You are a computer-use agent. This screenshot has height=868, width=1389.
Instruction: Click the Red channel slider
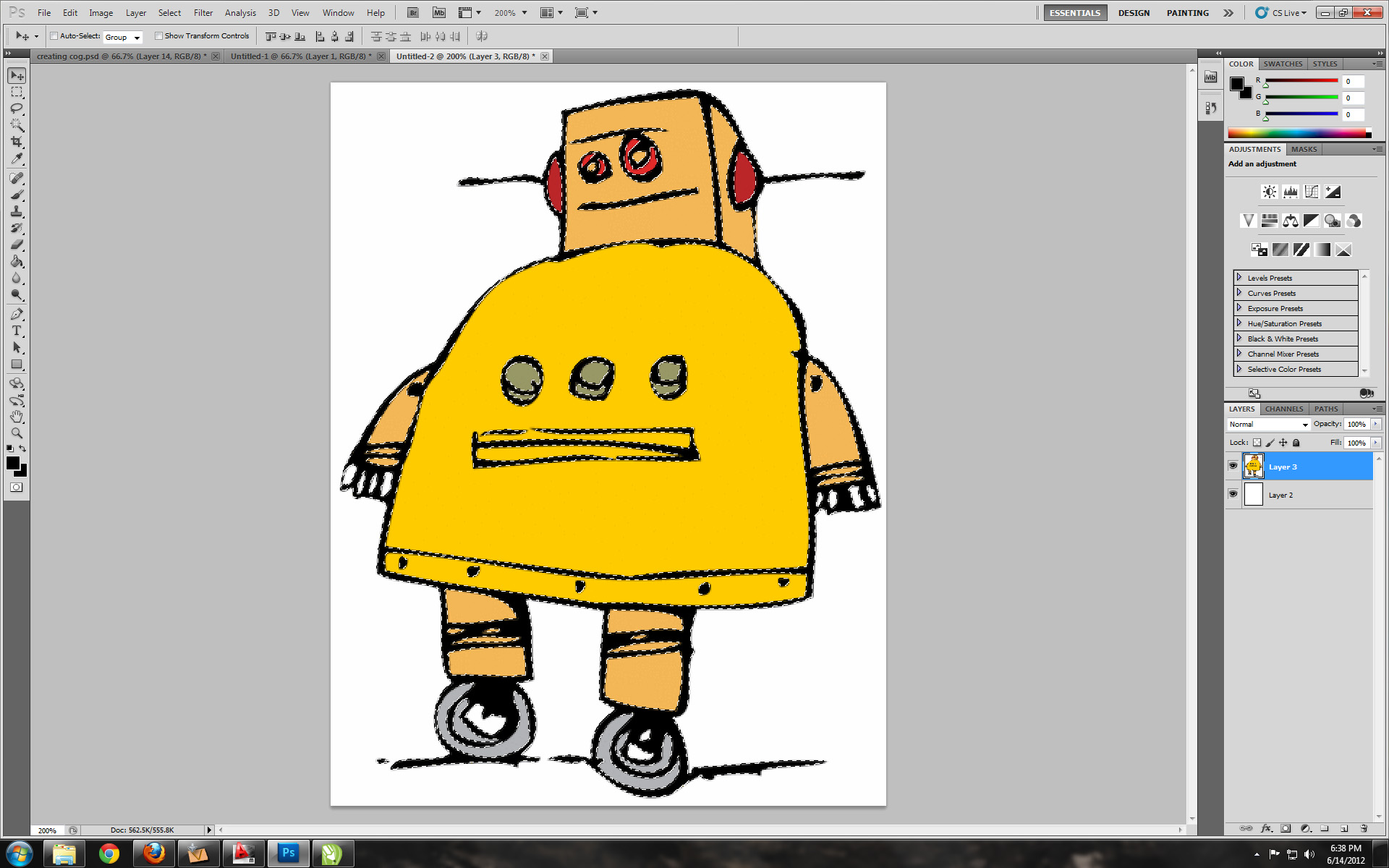(1301, 81)
